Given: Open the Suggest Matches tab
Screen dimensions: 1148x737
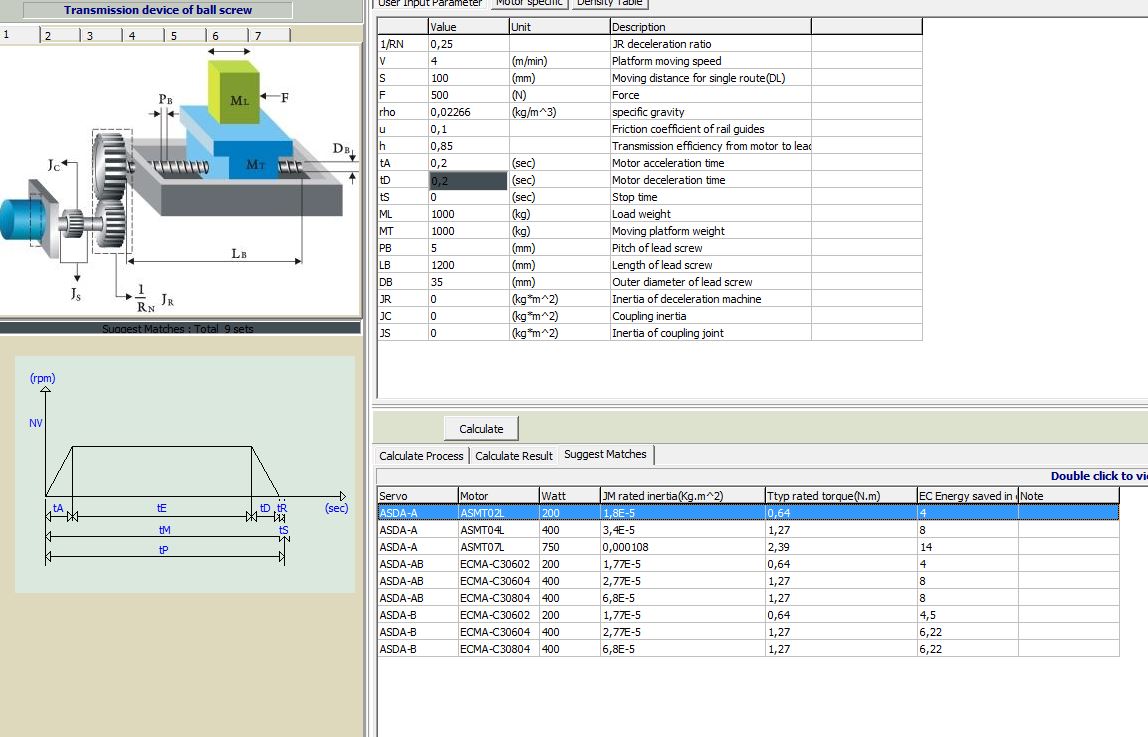Looking at the screenshot, I should (x=605, y=454).
